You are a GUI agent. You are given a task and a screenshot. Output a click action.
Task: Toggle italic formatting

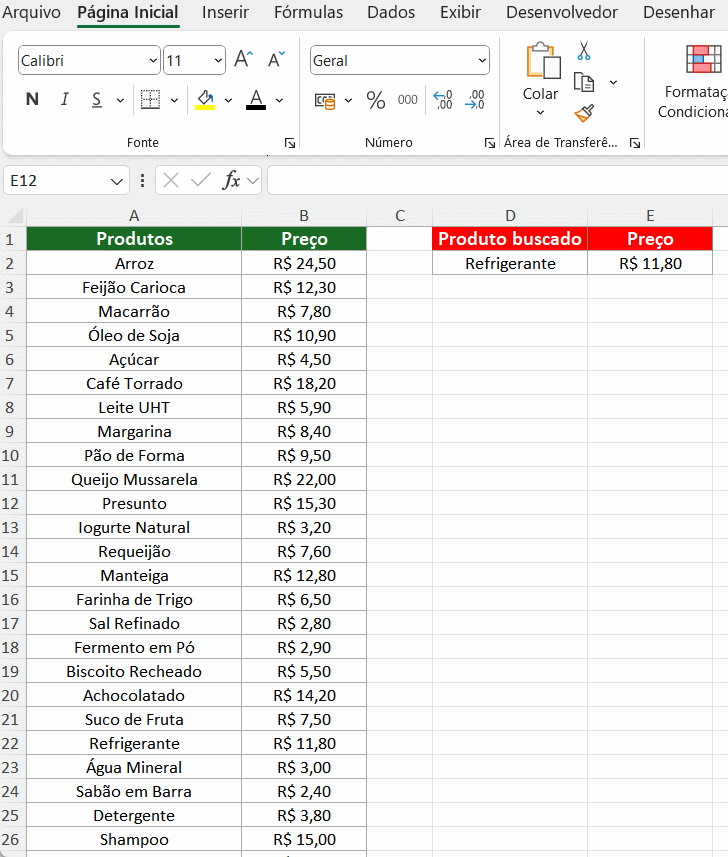[64, 99]
